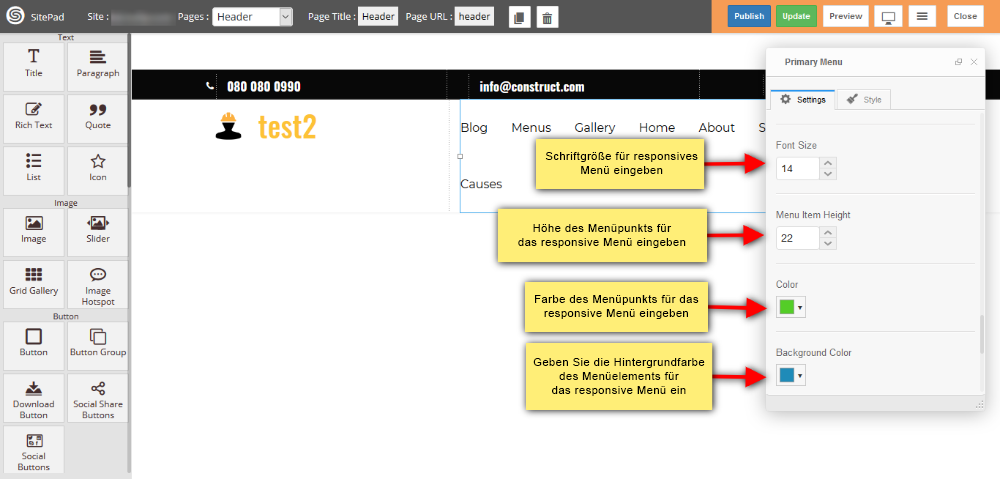1000x479 pixels.
Task: Add a Quote widget
Action: (x=98, y=119)
